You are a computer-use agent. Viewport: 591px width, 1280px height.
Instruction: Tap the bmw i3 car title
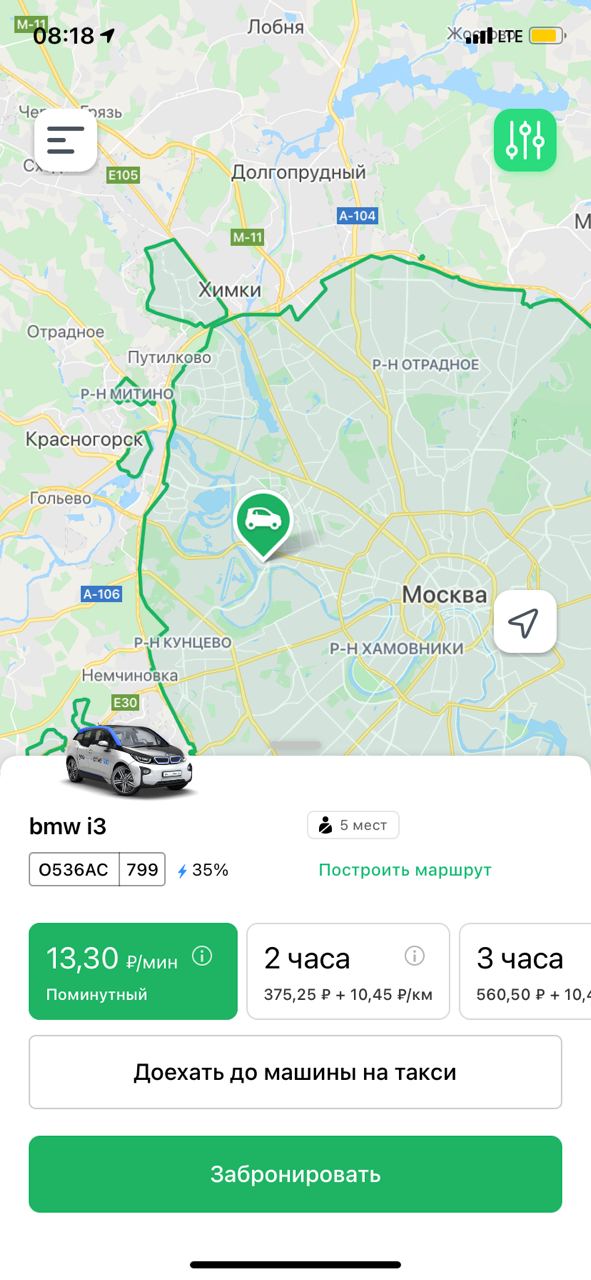67,826
